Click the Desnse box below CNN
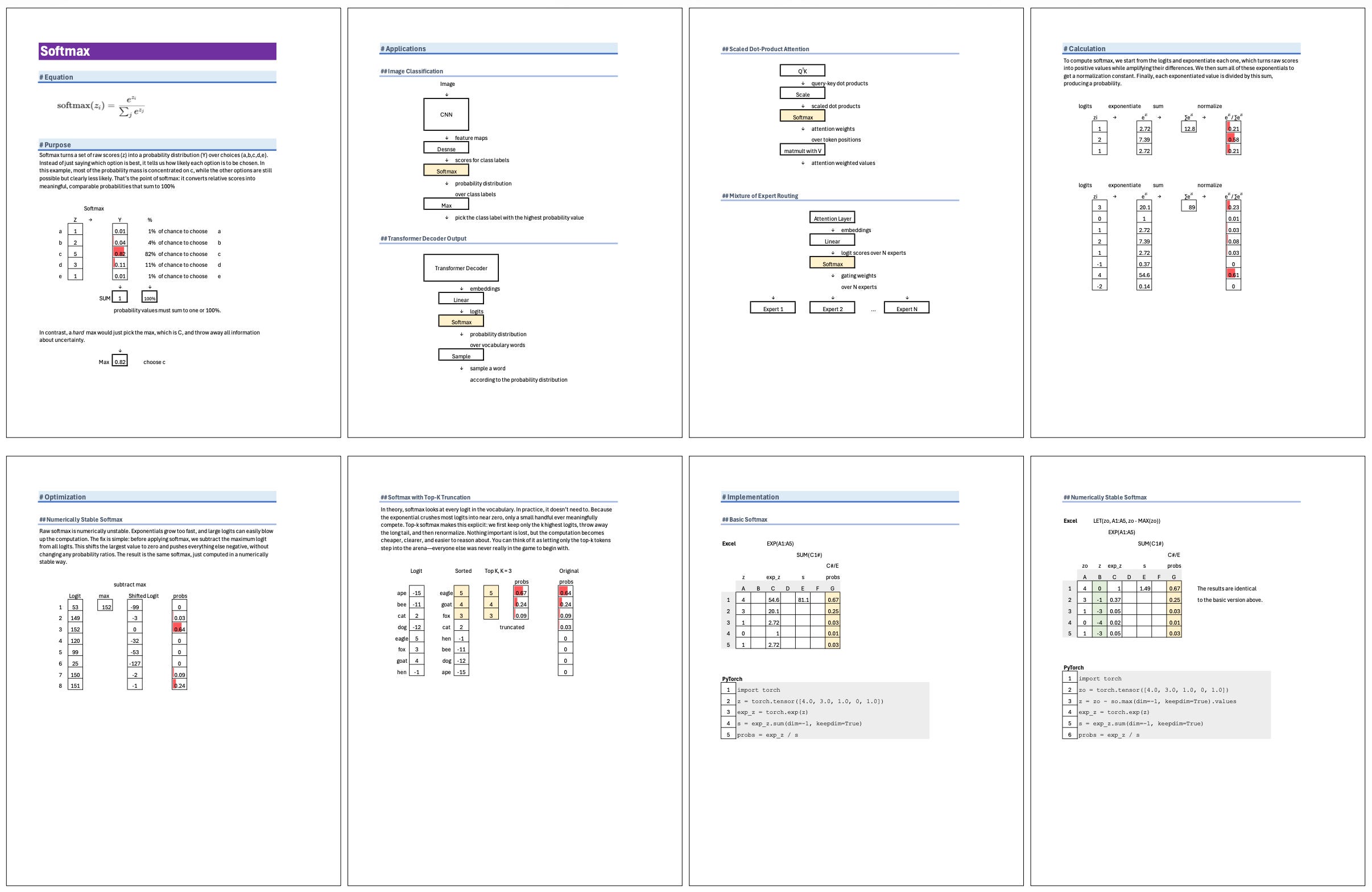The height and width of the screenshot is (892, 1372). [445, 148]
